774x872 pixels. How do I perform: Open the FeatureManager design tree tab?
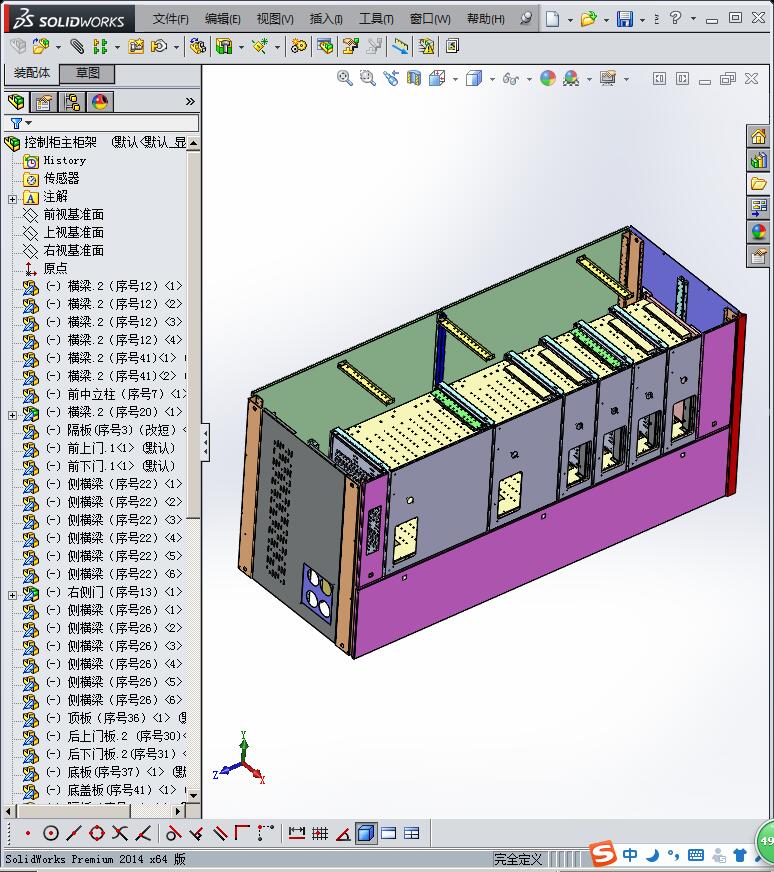click(x=17, y=102)
